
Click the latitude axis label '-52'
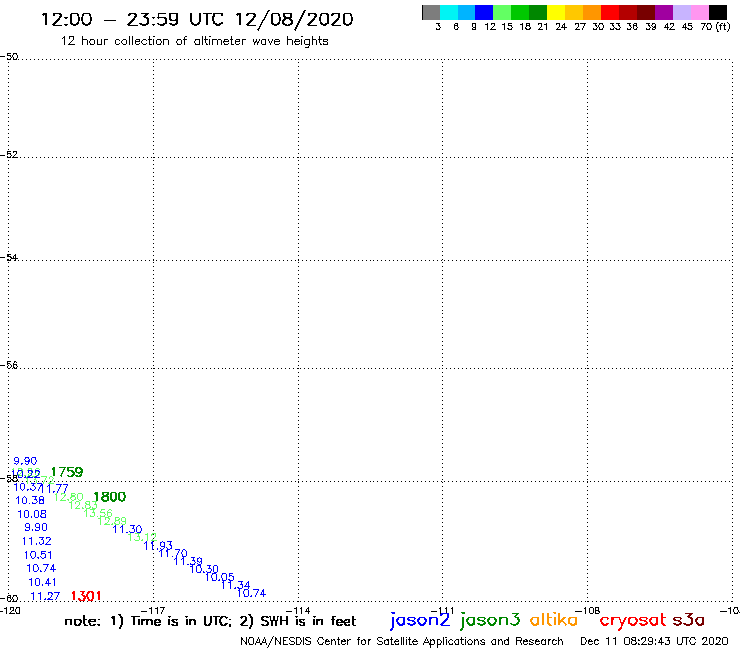point(9,154)
